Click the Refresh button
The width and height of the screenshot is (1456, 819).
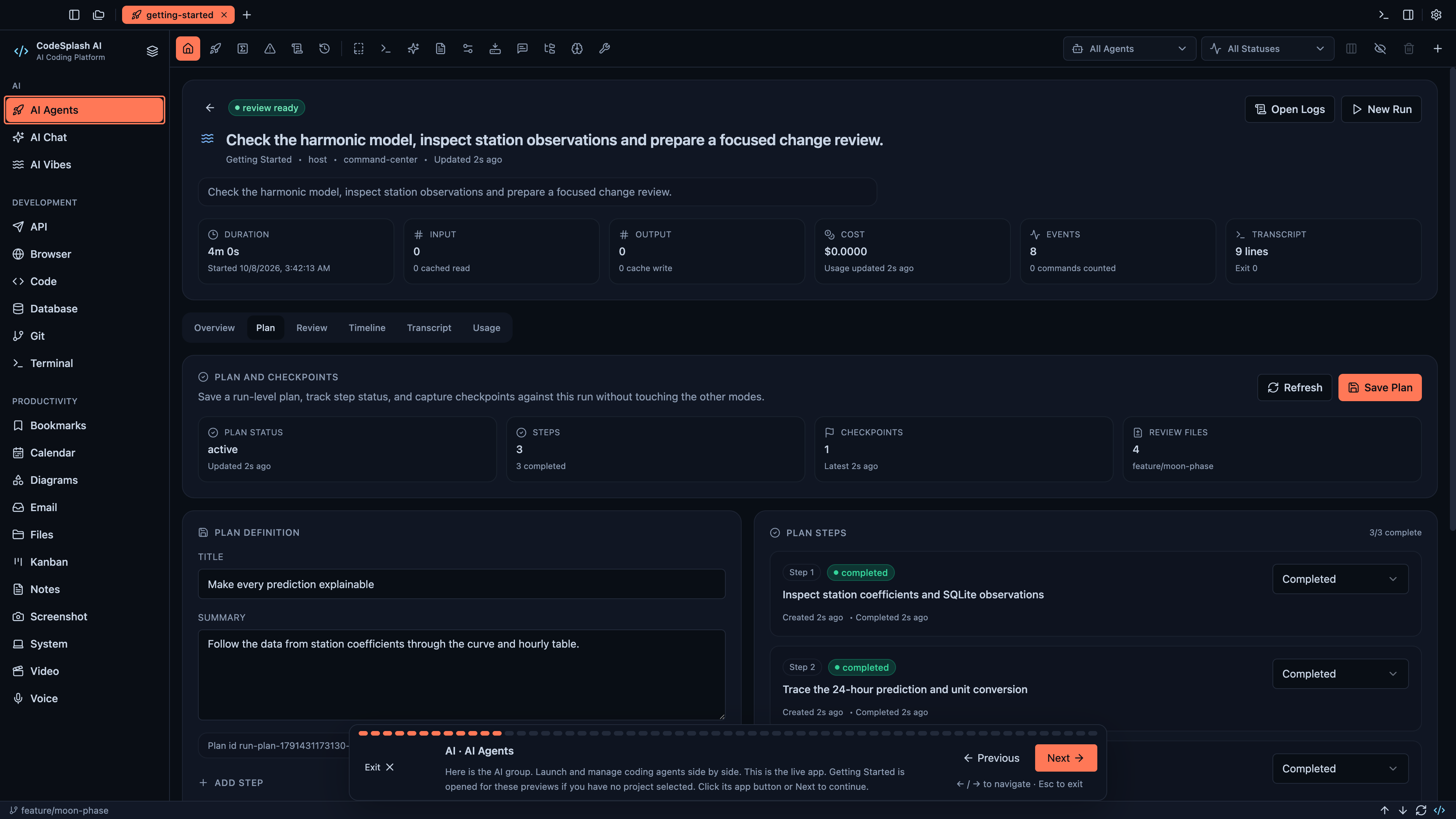[1294, 388]
